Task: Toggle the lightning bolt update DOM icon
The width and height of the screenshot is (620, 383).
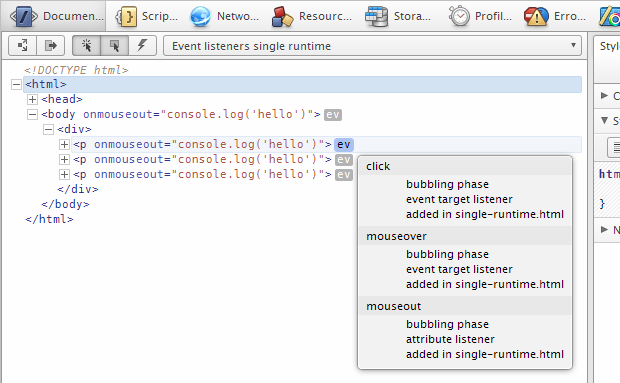Action: 142,45
